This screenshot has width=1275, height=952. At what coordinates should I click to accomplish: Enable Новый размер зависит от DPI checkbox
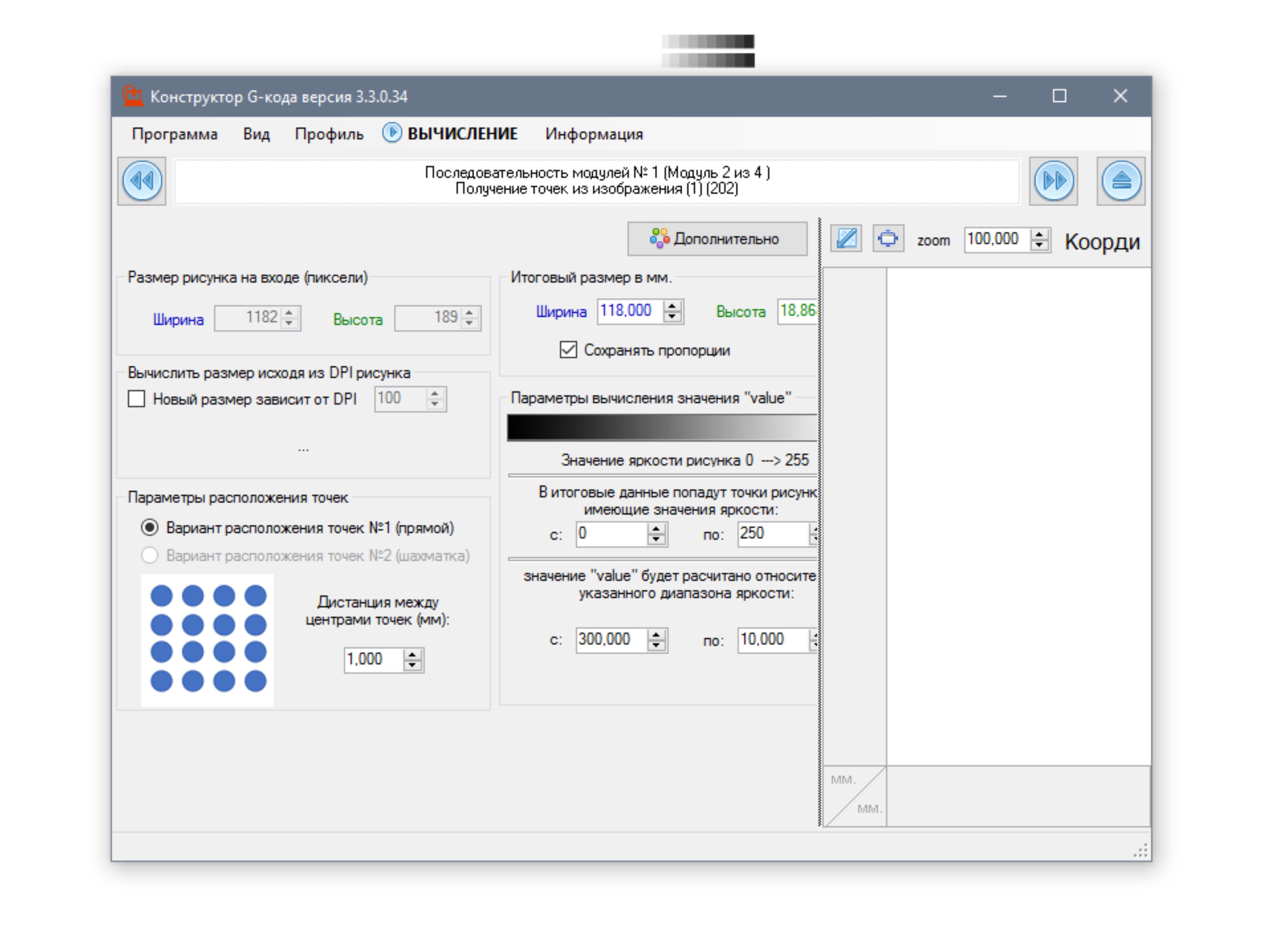136,399
